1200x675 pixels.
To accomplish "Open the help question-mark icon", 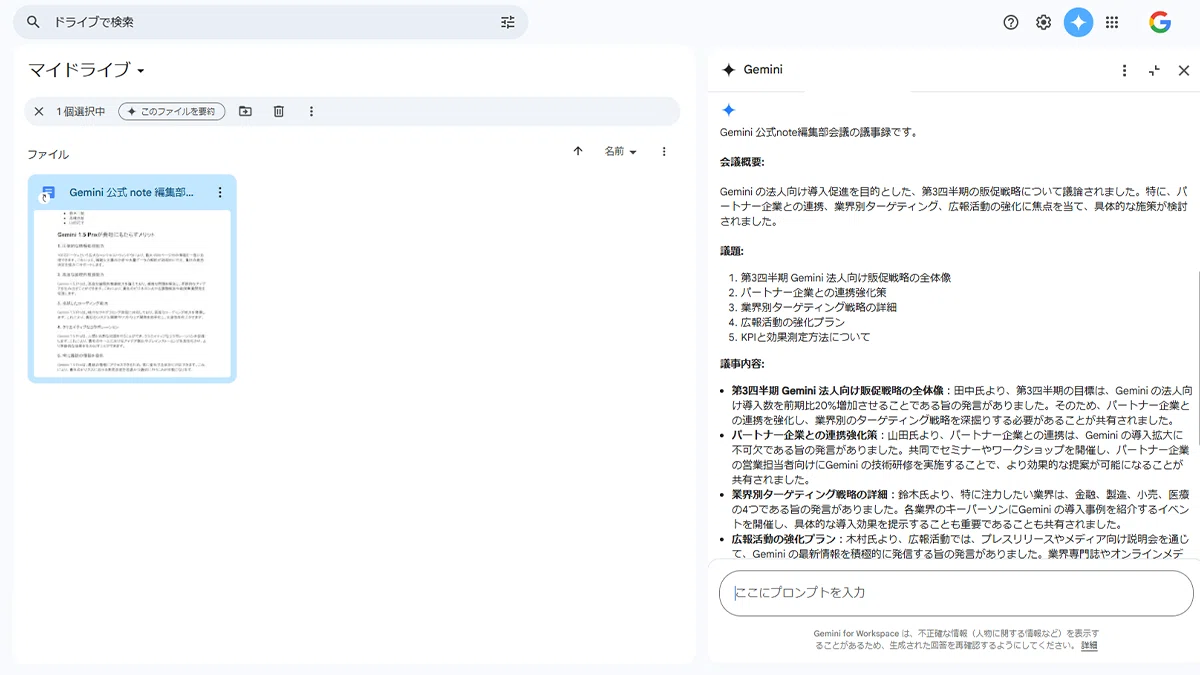I will click(1011, 22).
